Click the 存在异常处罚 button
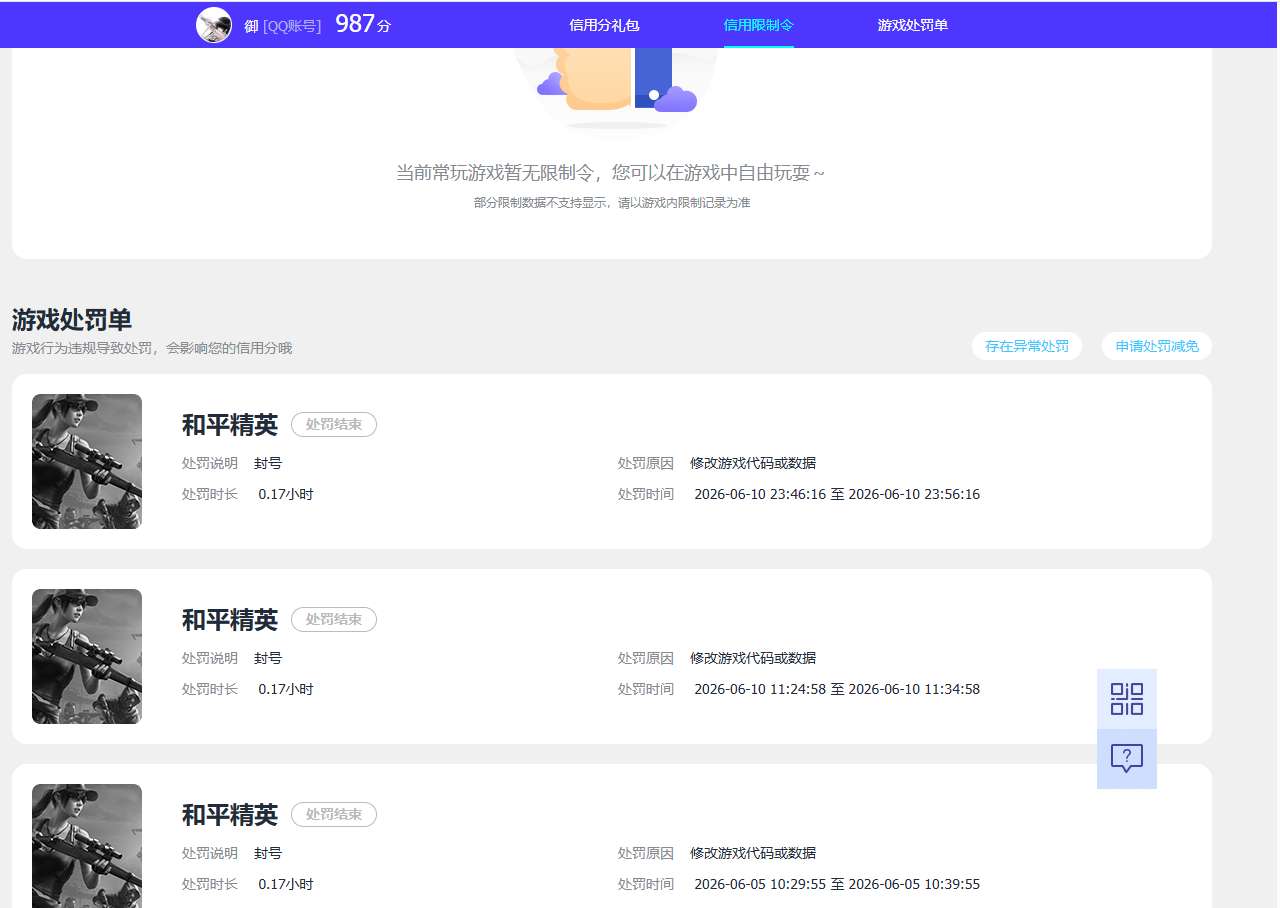 pos(1027,346)
